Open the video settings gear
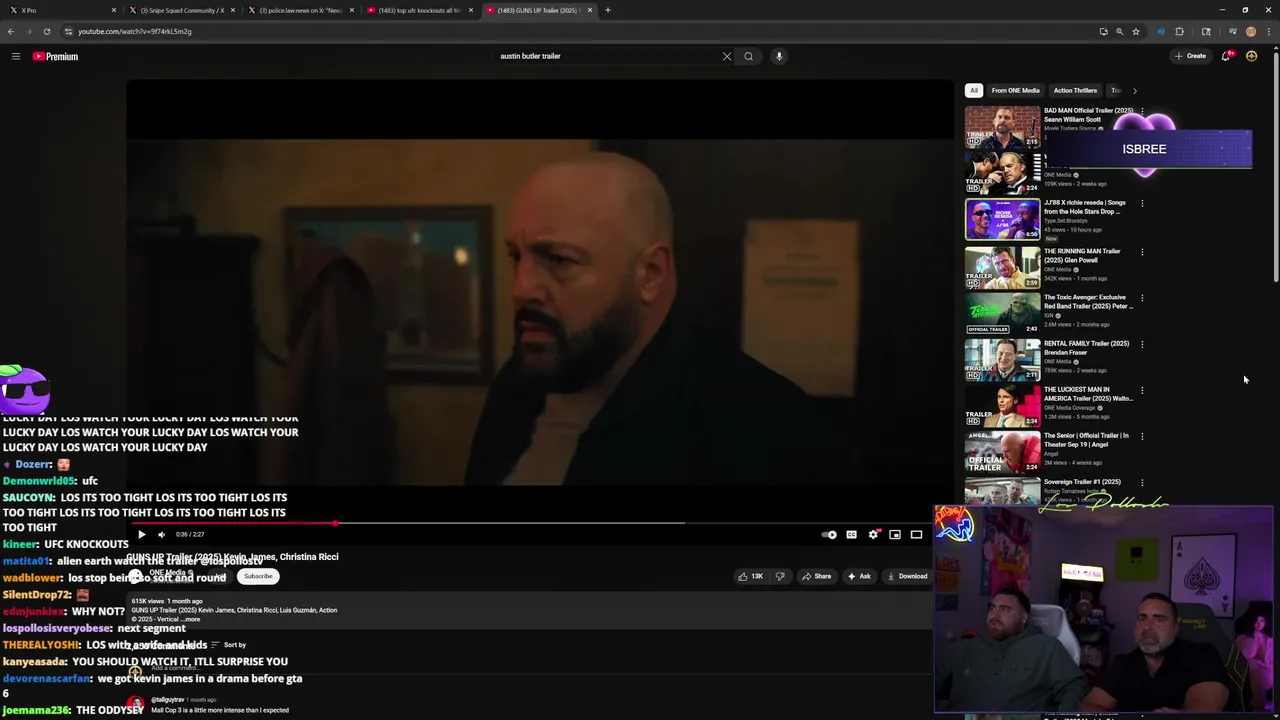Viewport: 1280px width, 720px height. point(873,534)
